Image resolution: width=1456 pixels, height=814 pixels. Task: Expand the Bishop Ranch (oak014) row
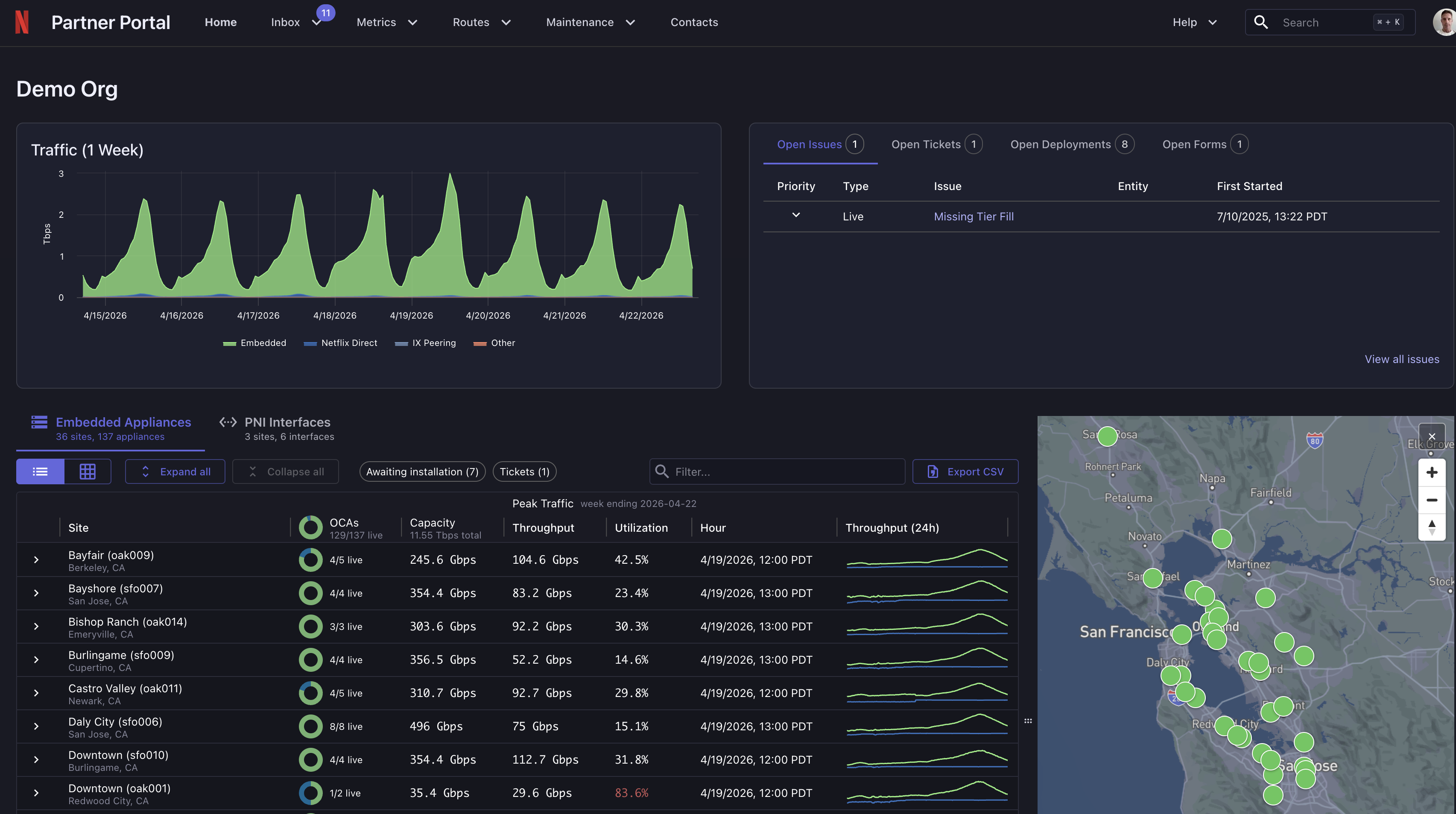(x=36, y=627)
